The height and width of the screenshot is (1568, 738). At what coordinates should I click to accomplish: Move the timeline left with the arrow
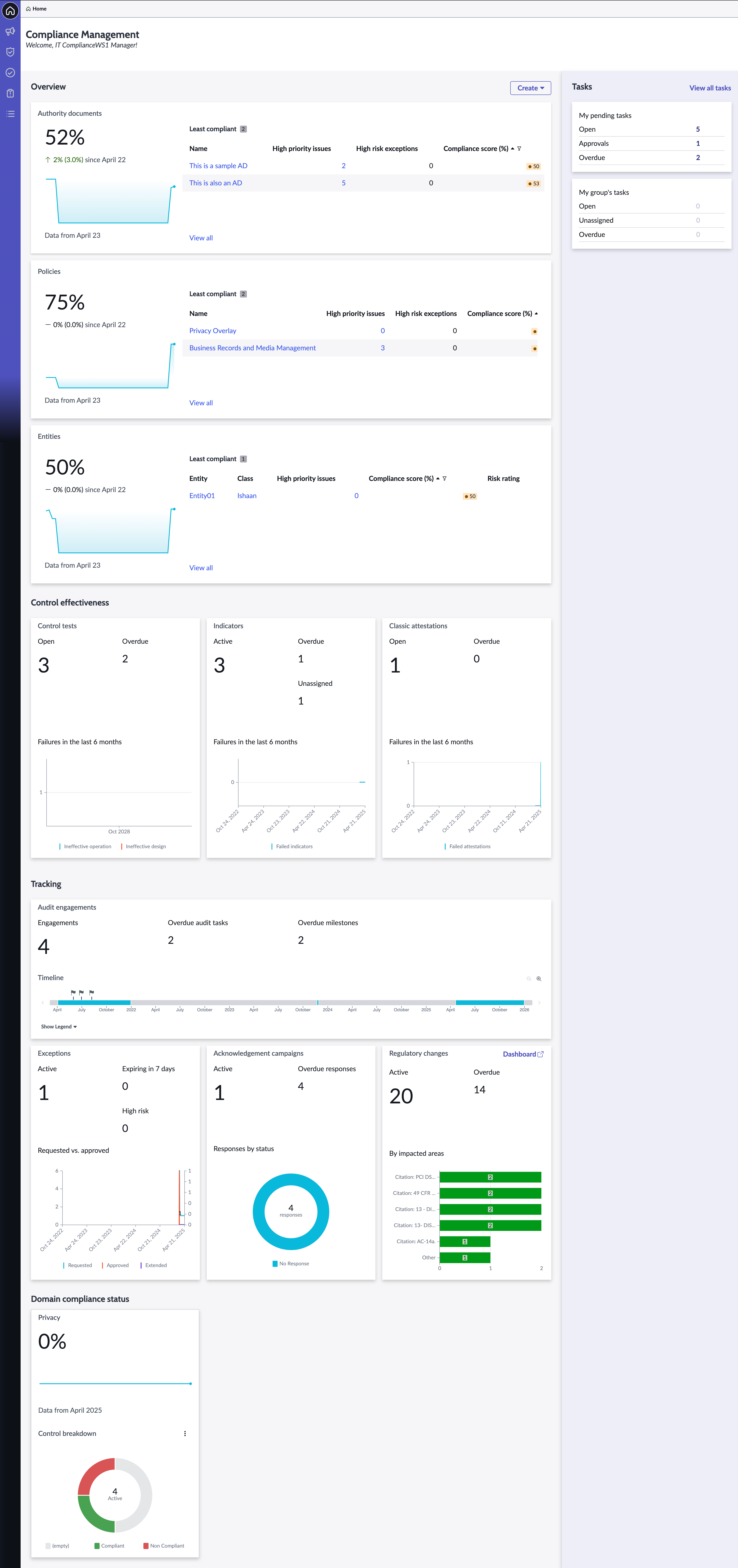pos(43,1002)
